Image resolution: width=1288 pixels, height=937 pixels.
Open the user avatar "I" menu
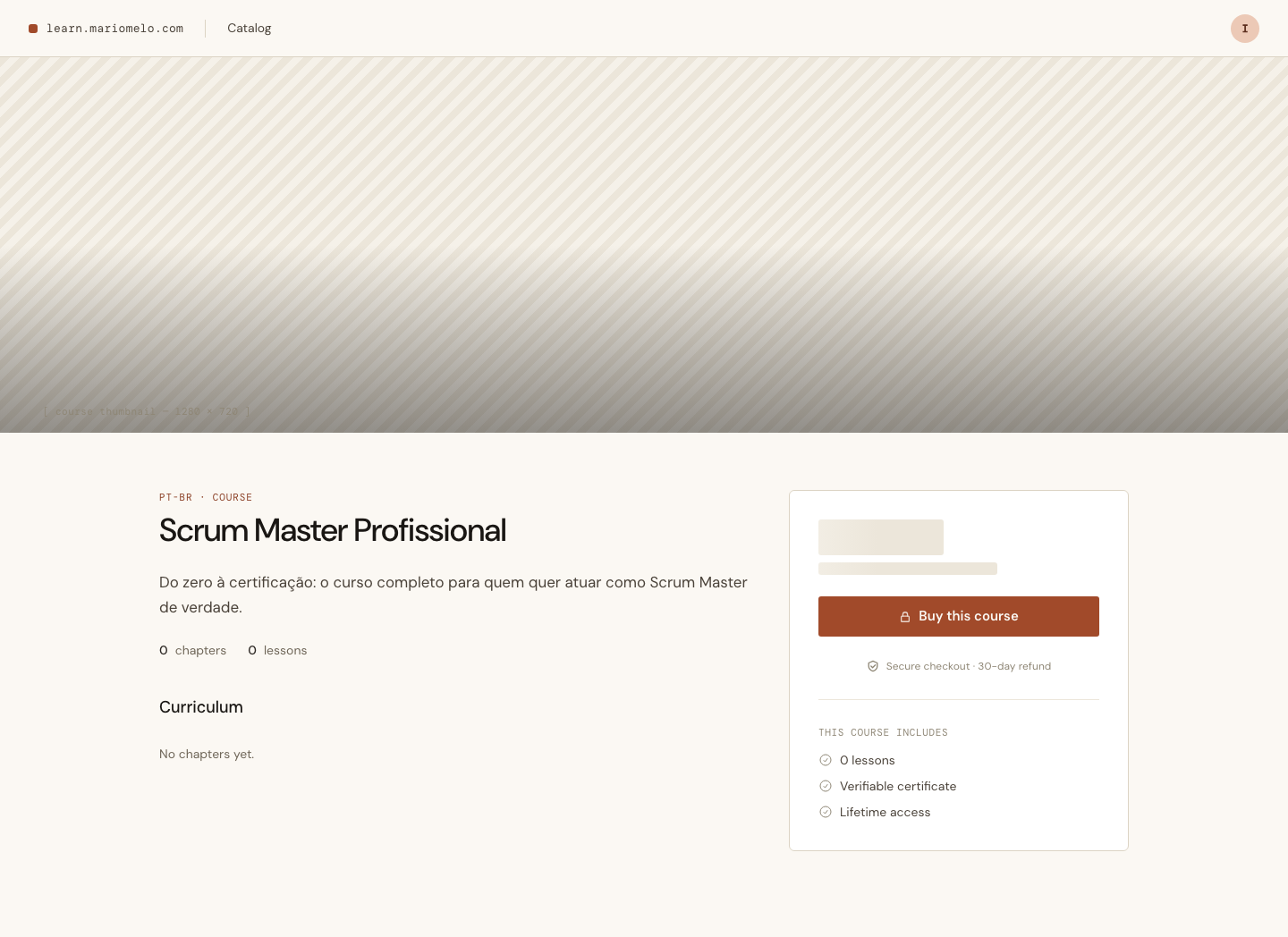coord(1244,29)
